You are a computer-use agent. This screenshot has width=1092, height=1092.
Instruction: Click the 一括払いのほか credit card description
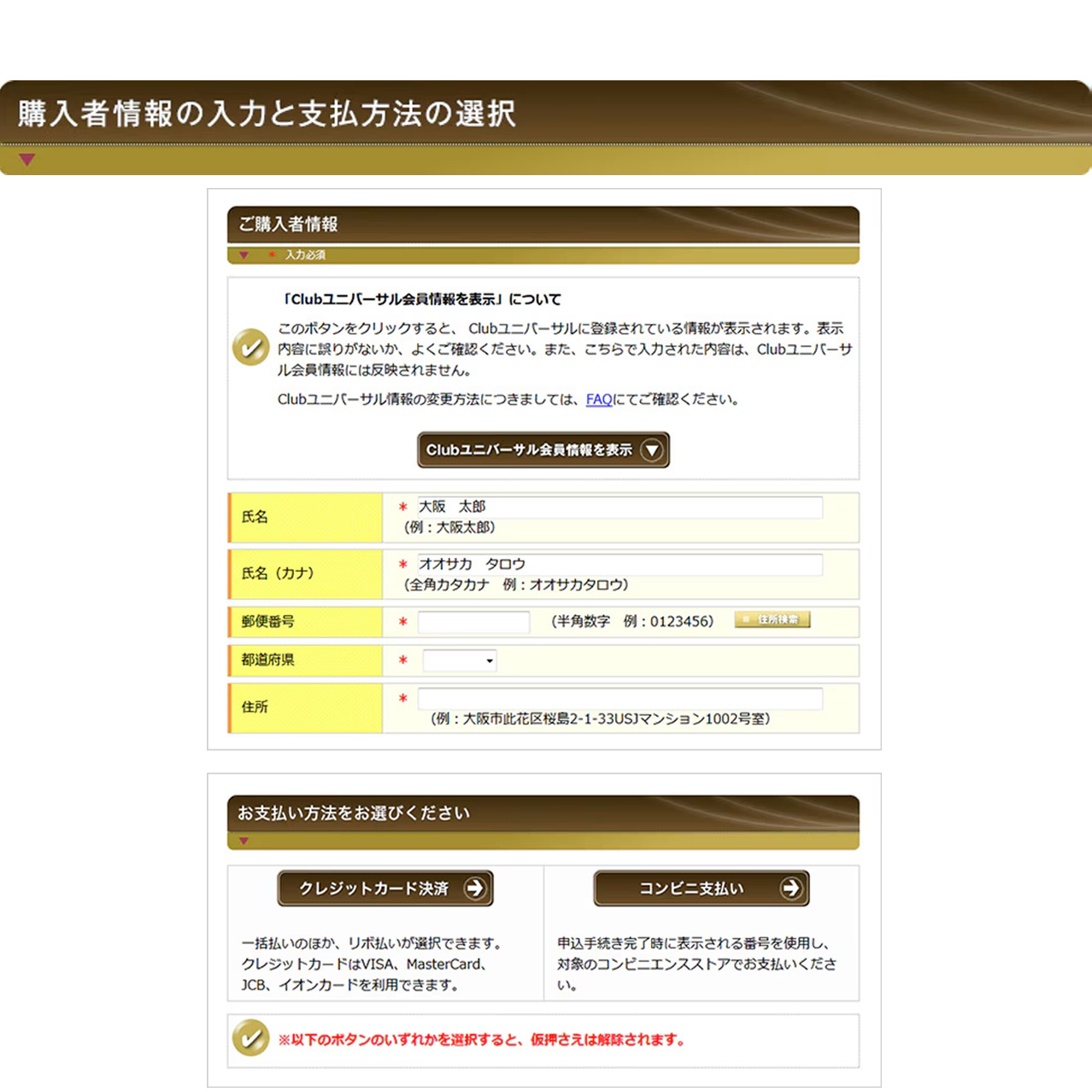pos(373,964)
